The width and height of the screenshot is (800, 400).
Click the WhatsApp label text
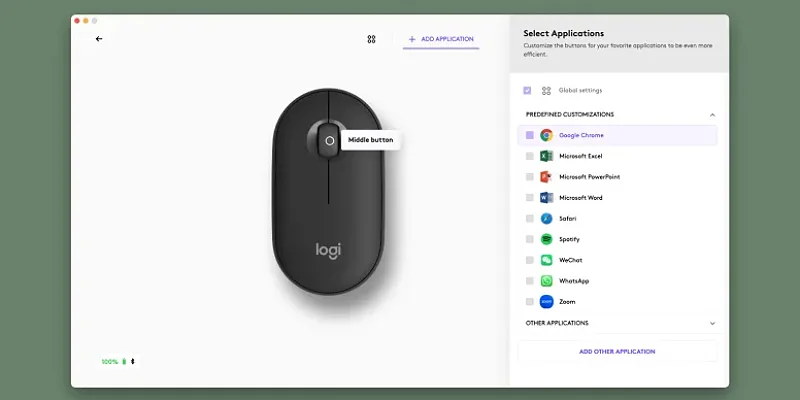pos(574,281)
